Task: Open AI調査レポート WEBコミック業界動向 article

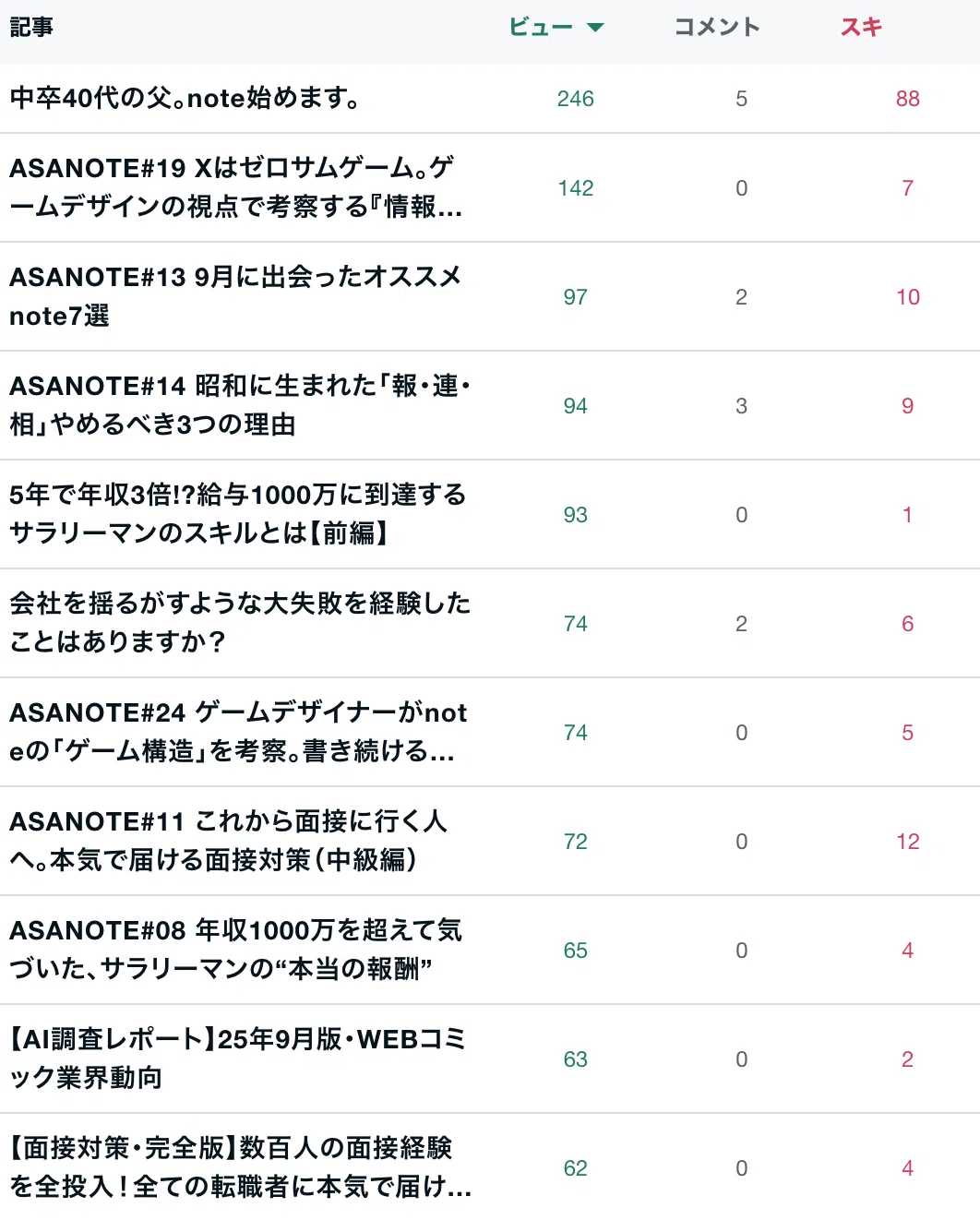Action: pyautogui.click(x=237, y=1059)
